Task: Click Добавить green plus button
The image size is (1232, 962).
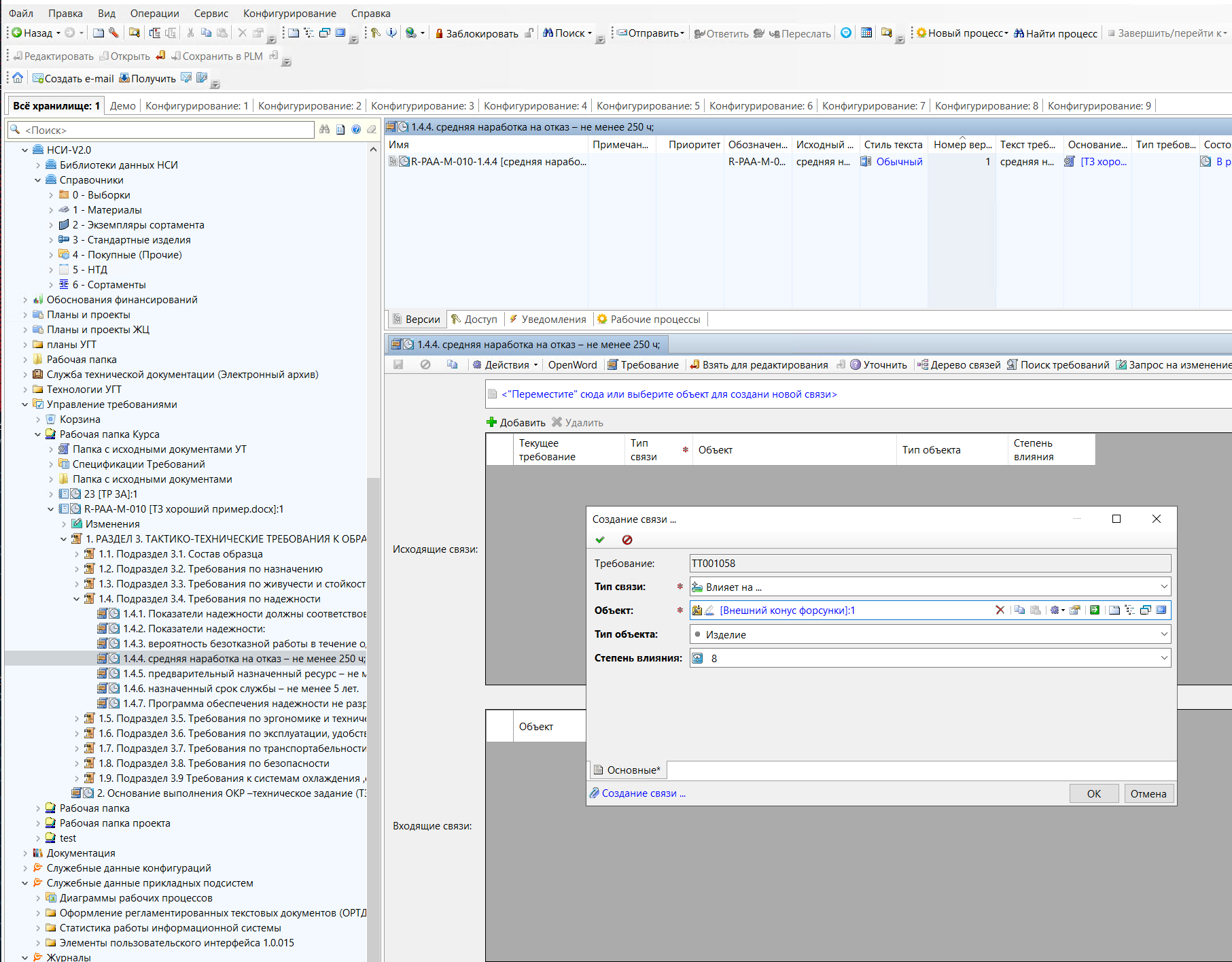Action: (516, 423)
